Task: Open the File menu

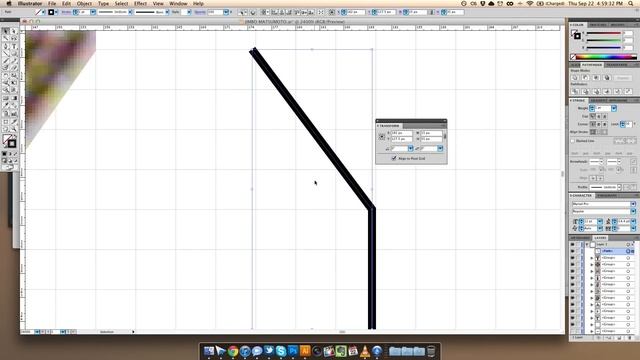Action: (52, 3)
